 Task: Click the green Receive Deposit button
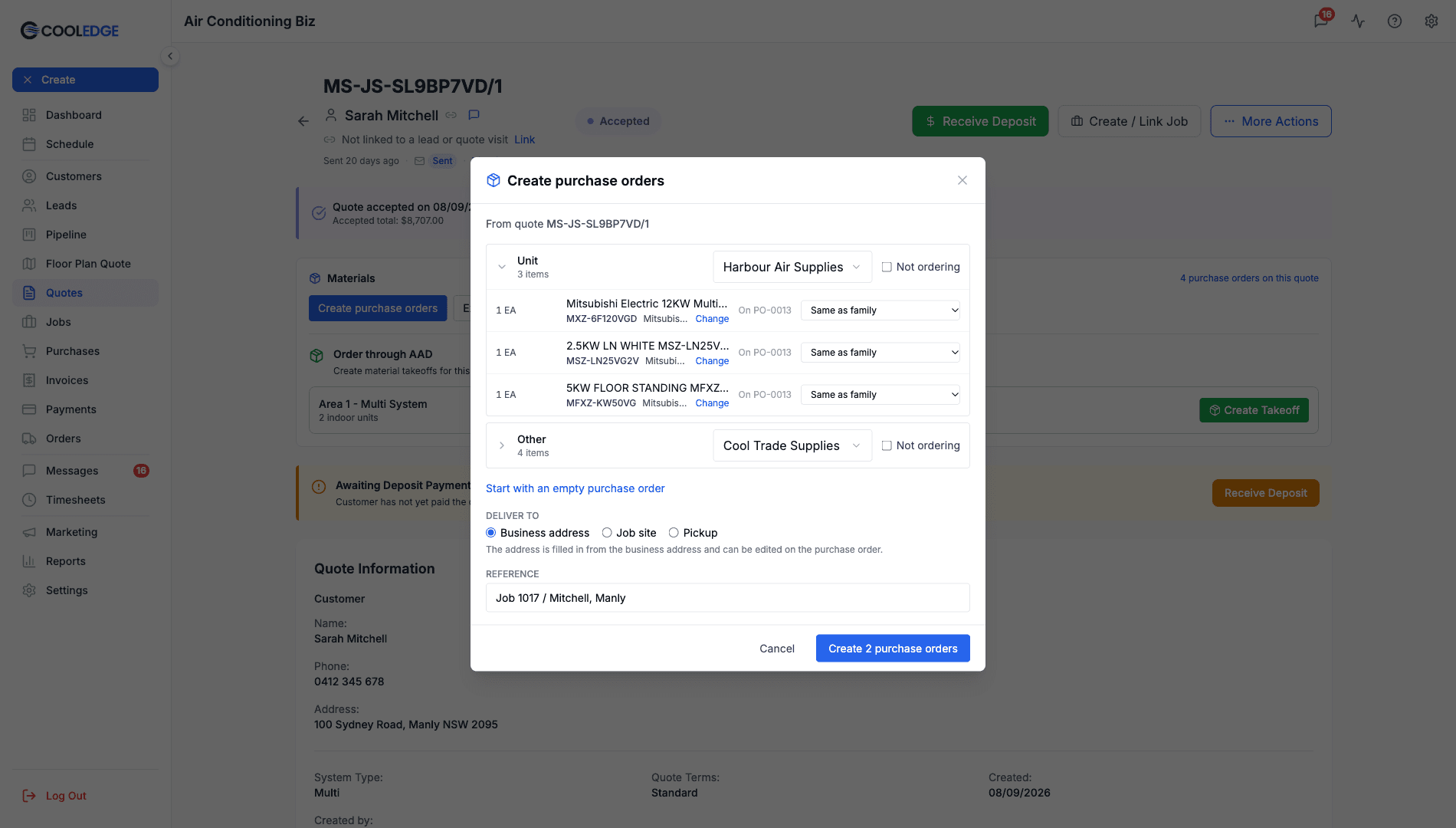(980, 121)
